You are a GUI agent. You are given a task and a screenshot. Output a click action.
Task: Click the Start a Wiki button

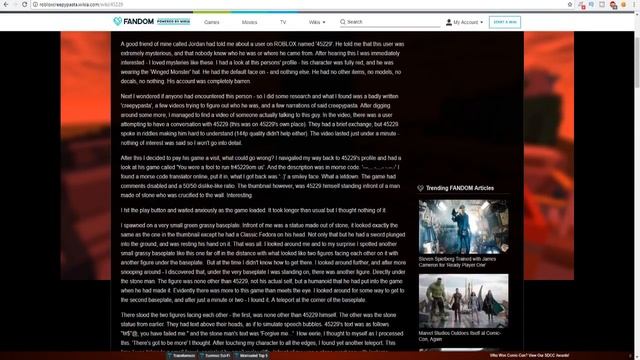pos(505,22)
